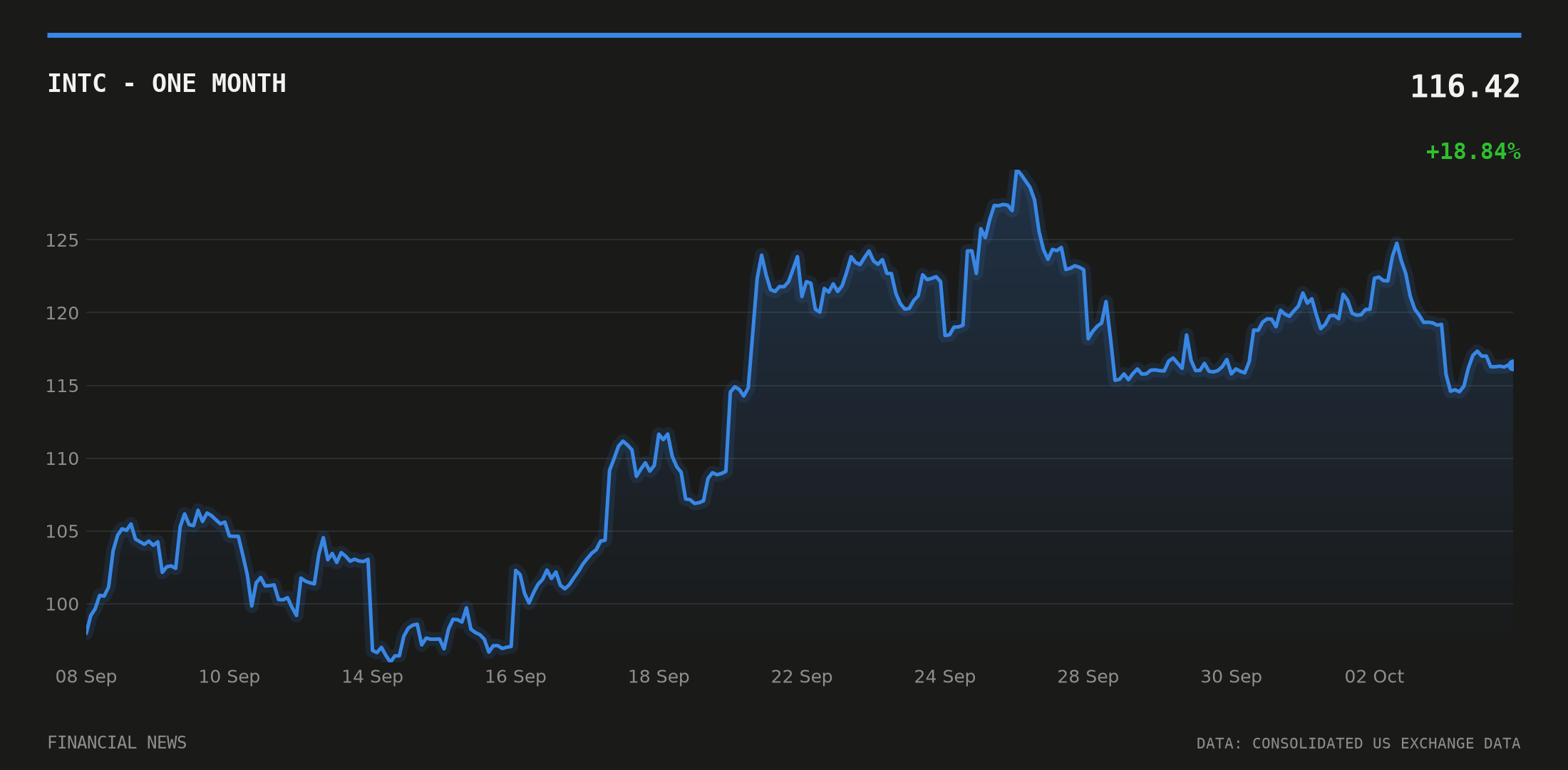Click the INTC - ONE MONTH chart title
The width and height of the screenshot is (1568, 770).
(167, 84)
